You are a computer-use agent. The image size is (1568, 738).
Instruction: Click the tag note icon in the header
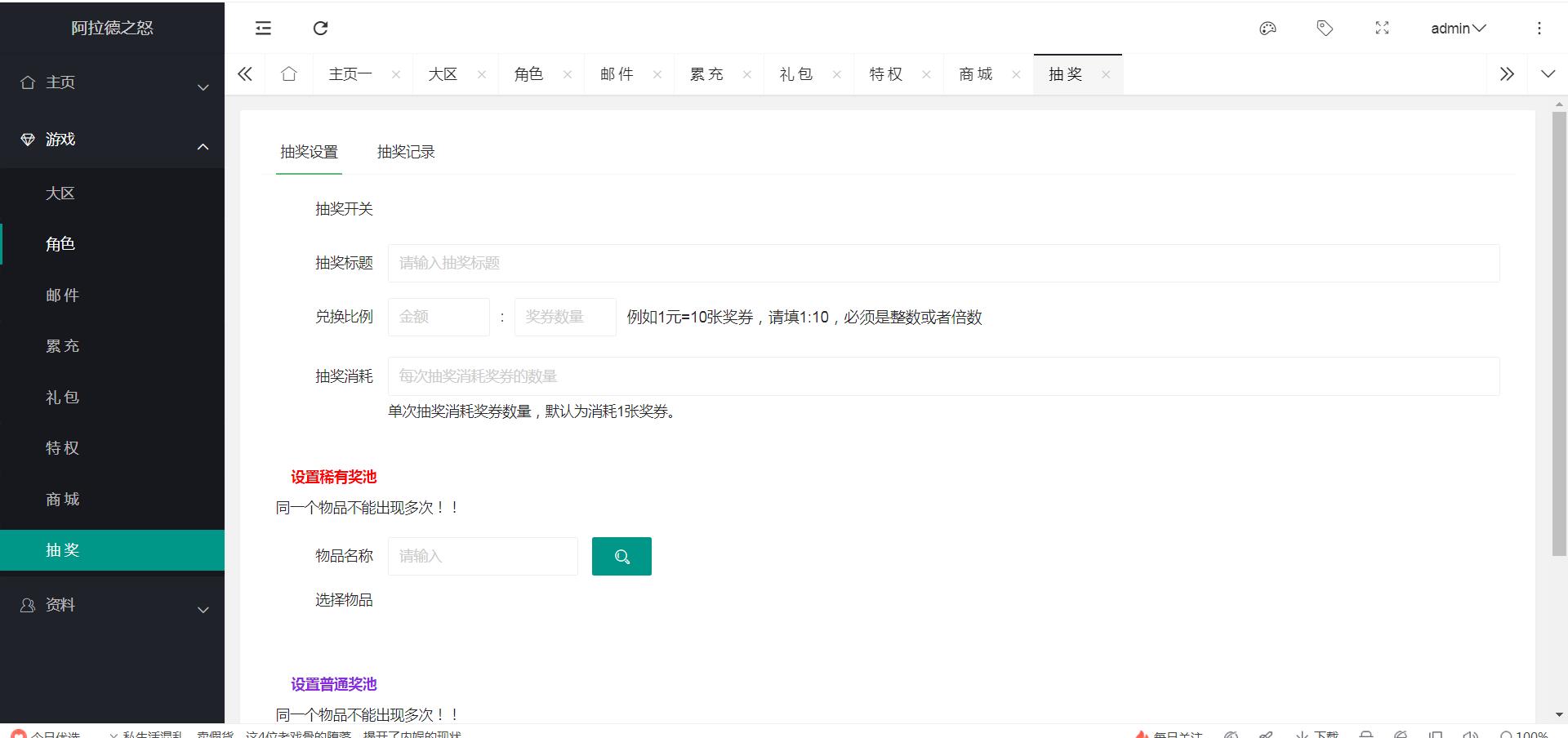coord(1325,29)
